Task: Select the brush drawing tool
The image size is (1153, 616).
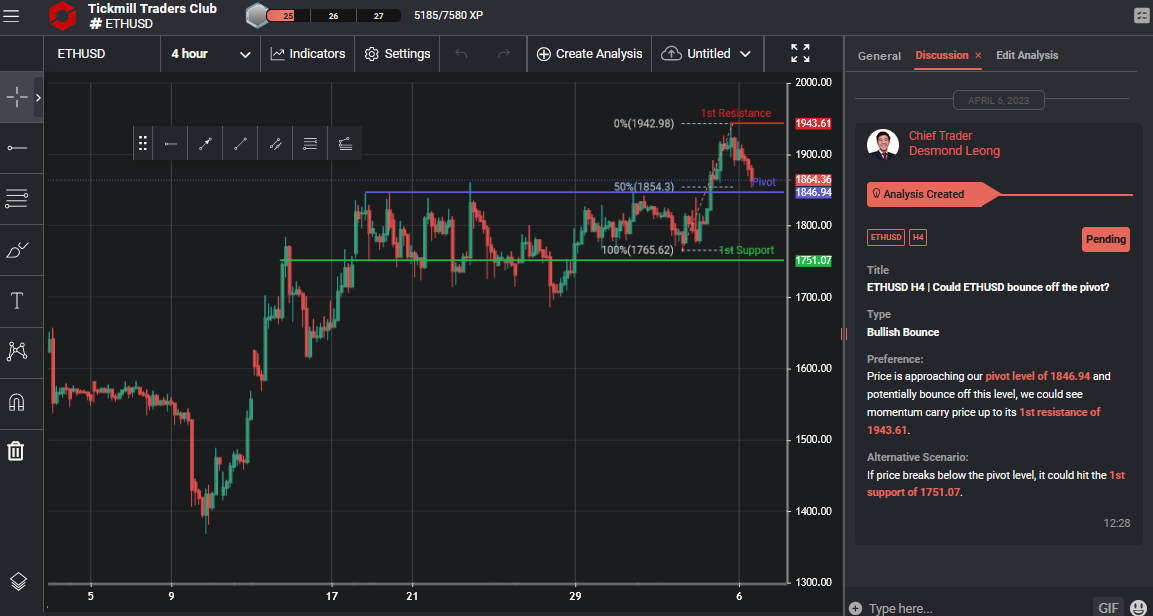Action: click(16, 250)
